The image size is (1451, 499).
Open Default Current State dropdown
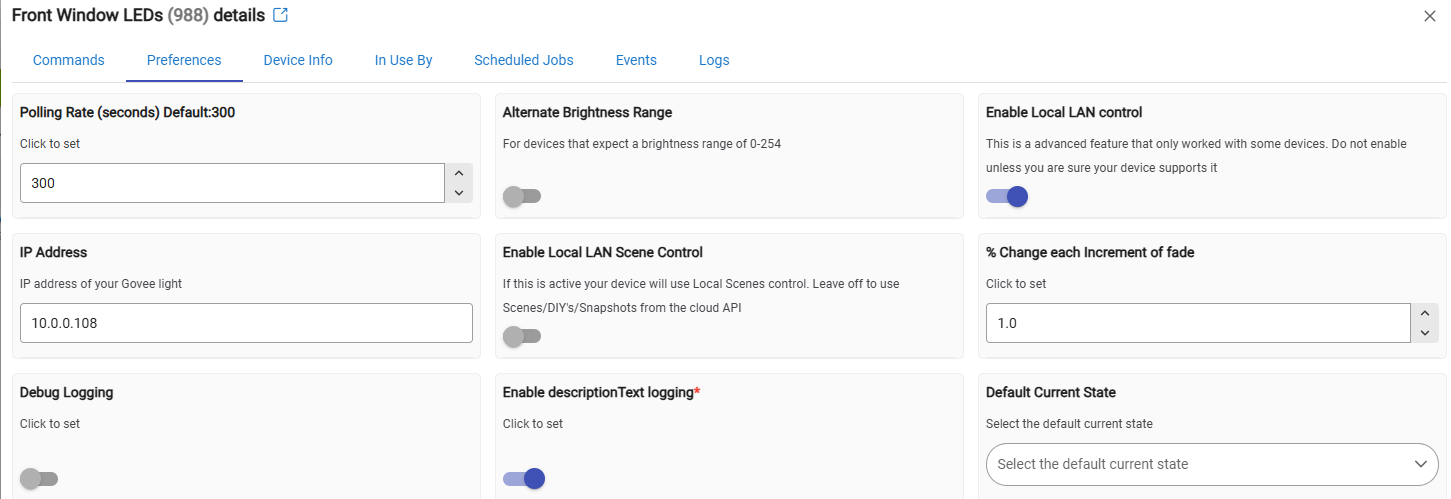(1200, 464)
